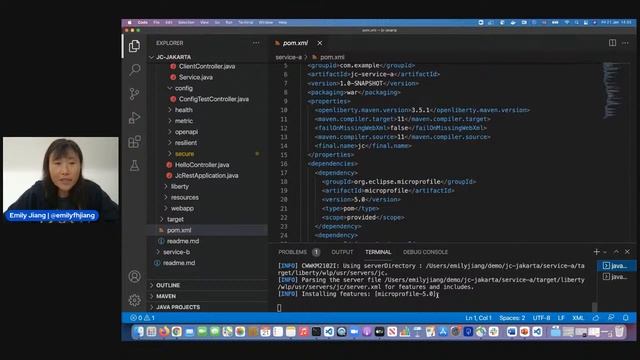The image size is (640, 360).
Task: Select the pom.xml editor tab
Action: (x=295, y=43)
